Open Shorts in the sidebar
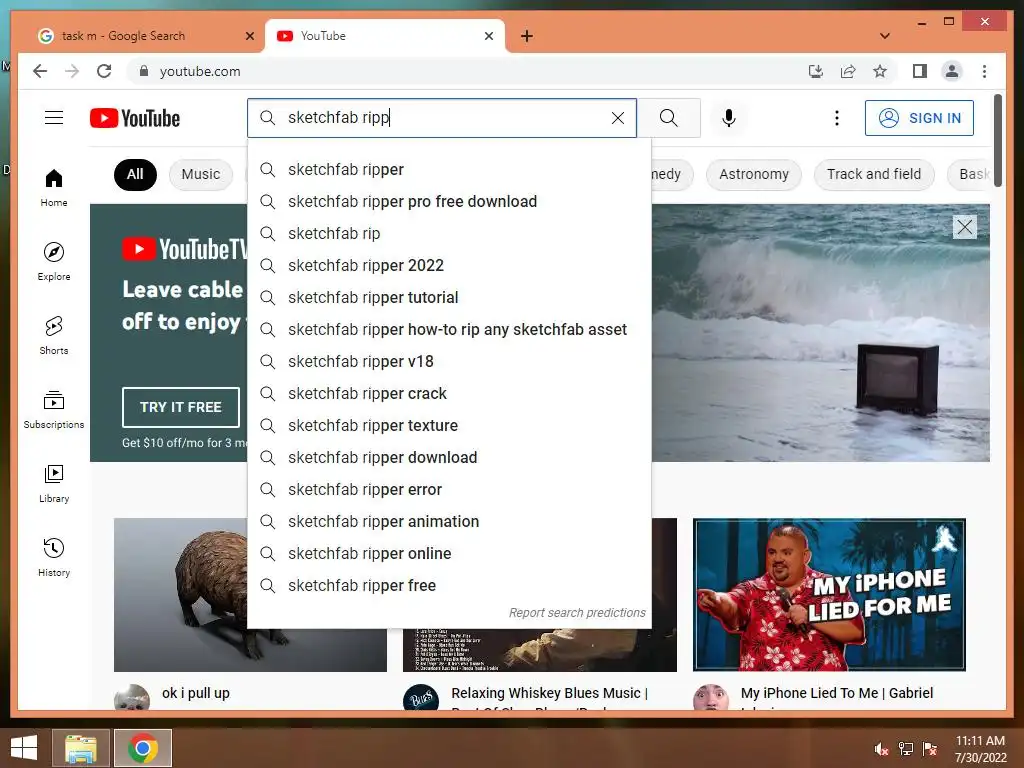The height and width of the screenshot is (768, 1024). (54, 336)
